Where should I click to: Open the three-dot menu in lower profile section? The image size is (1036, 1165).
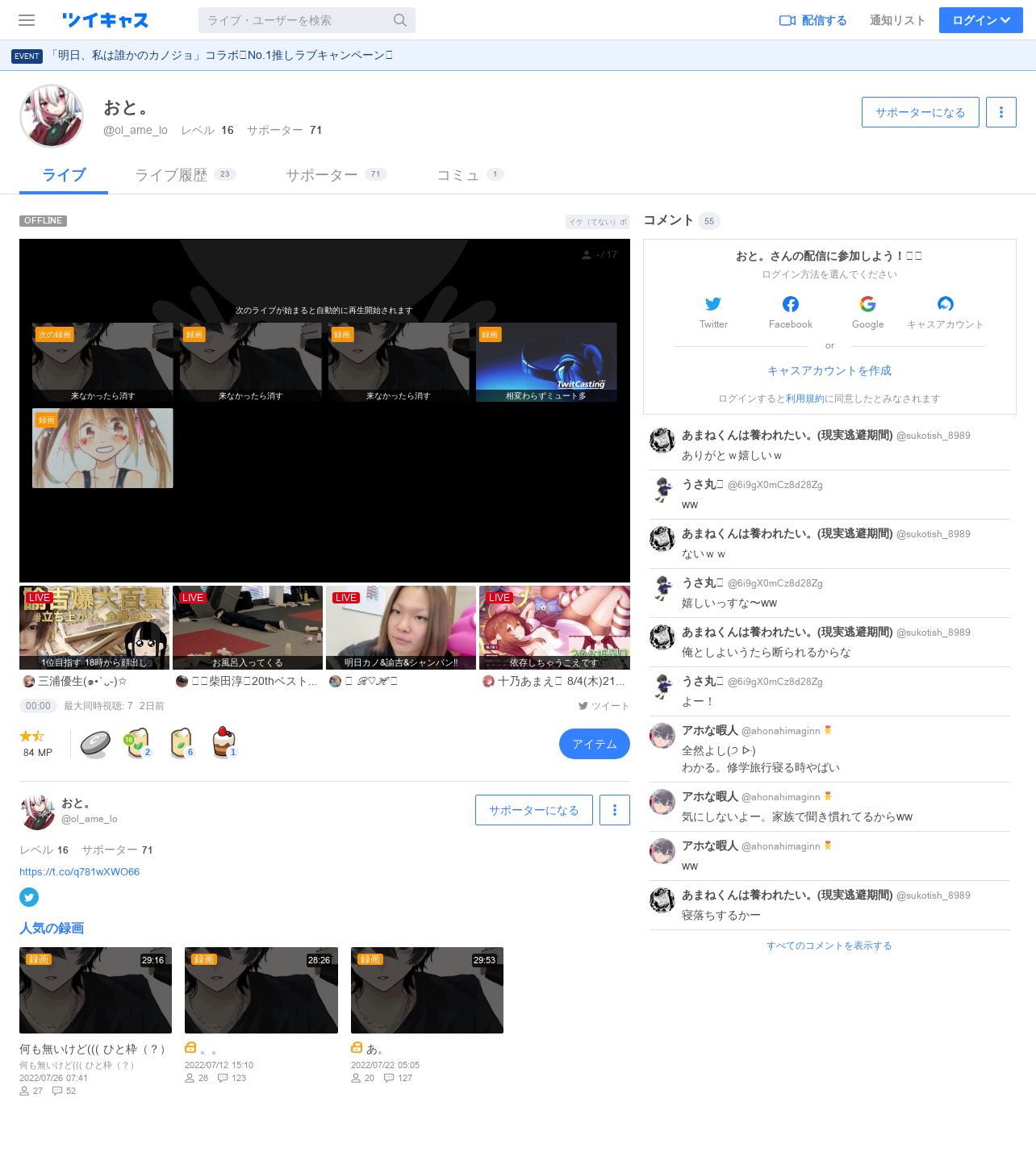(615, 810)
